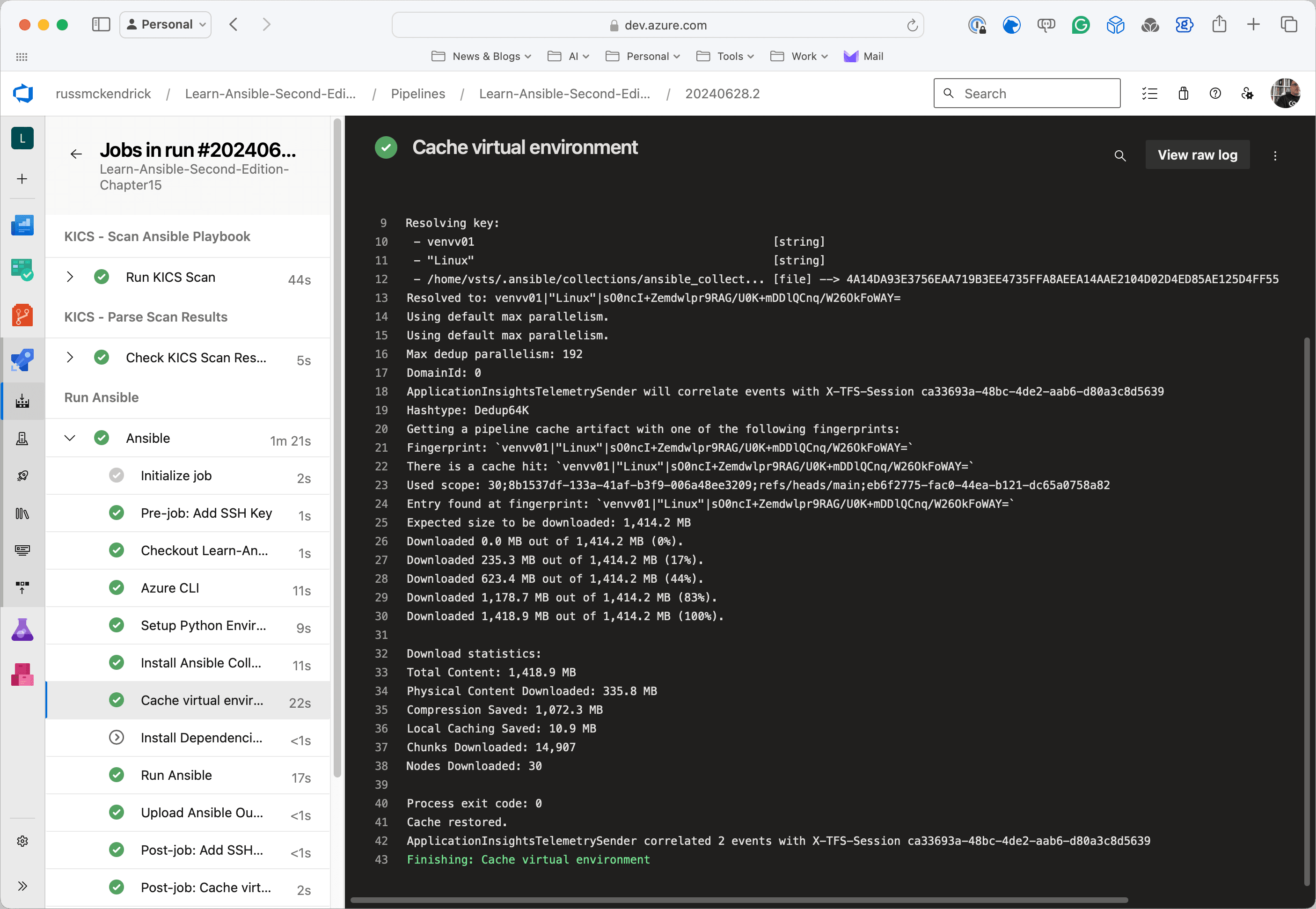Open Test Plans flask icon
The height and width of the screenshot is (909, 1316).
pyautogui.click(x=22, y=630)
